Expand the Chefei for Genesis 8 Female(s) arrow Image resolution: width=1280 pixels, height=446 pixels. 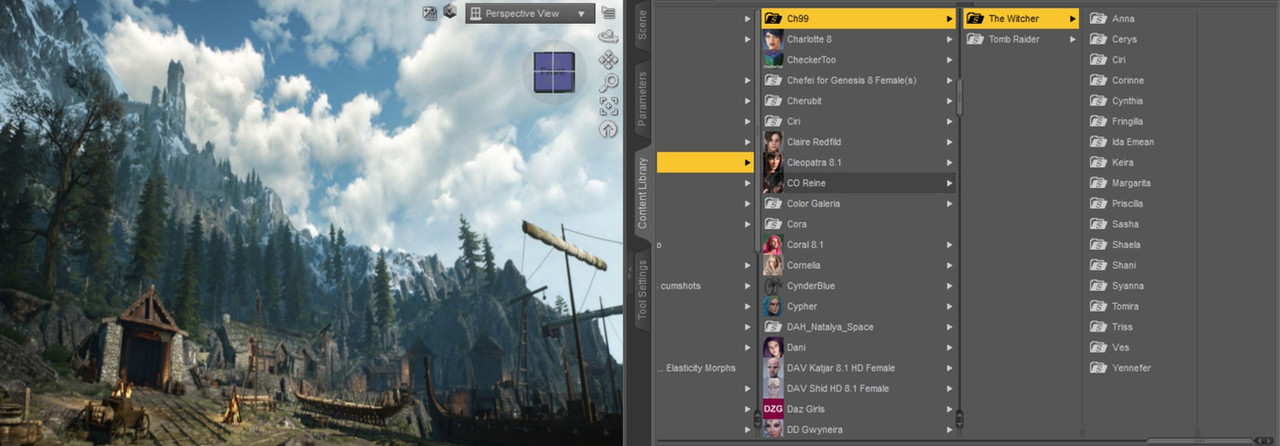(x=949, y=80)
